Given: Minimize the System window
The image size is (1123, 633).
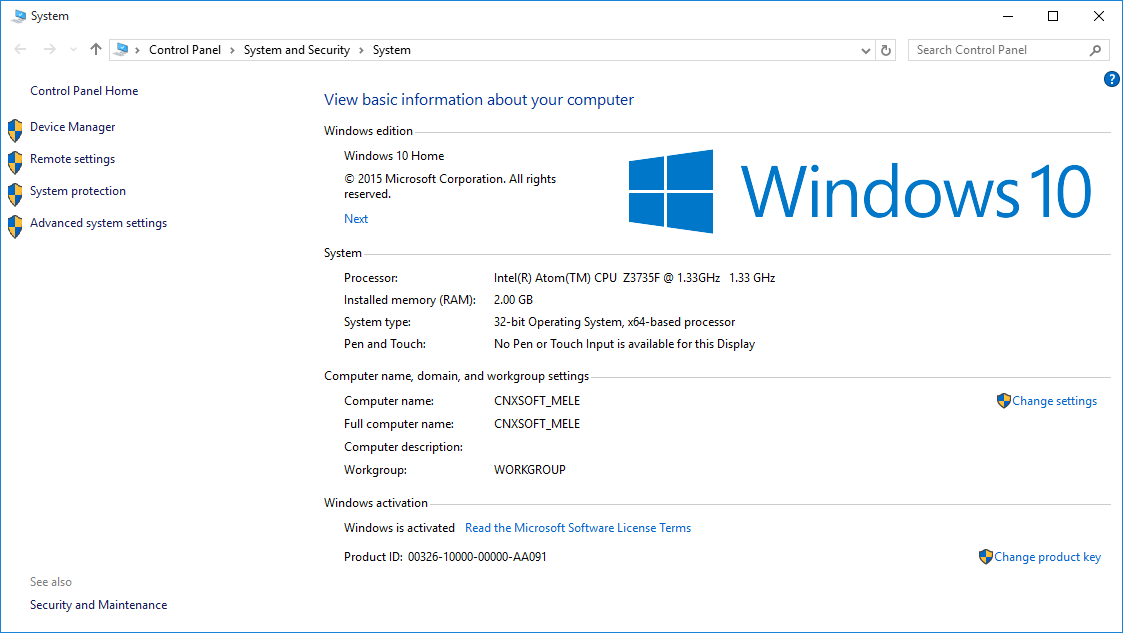Looking at the screenshot, I should pos(1008,16).
